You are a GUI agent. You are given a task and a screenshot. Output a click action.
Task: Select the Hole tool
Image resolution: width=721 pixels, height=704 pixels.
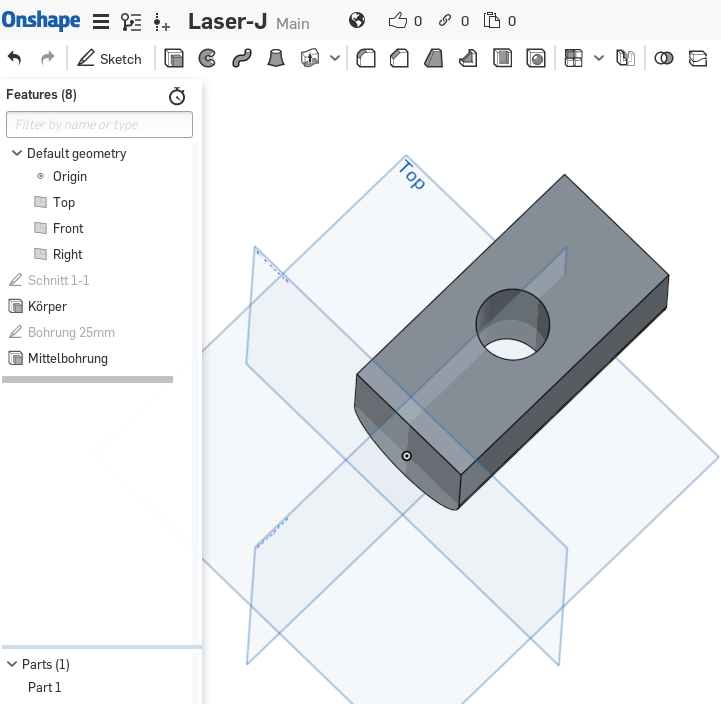pos(536,59)
